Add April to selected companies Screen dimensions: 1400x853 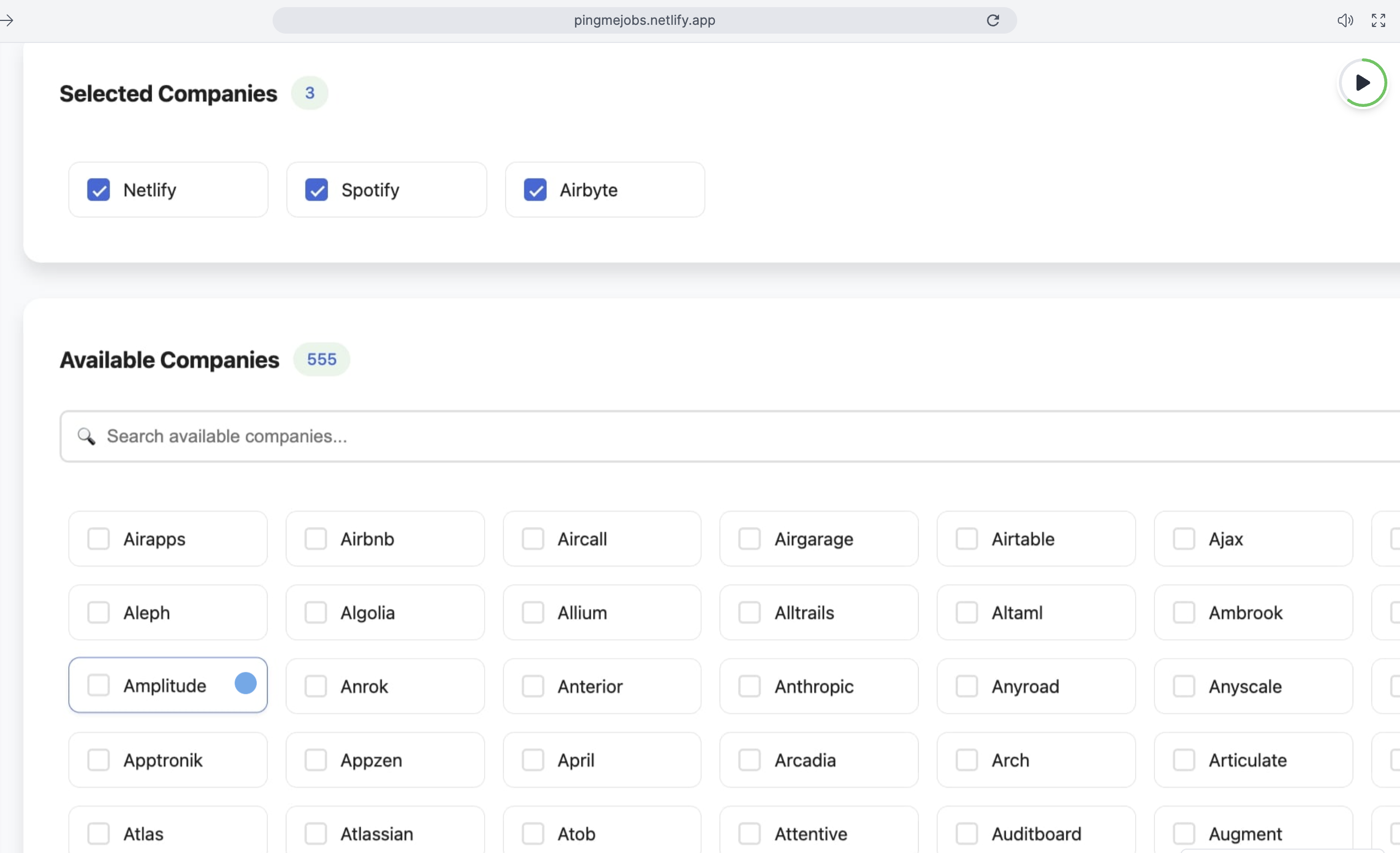(603, 760)
